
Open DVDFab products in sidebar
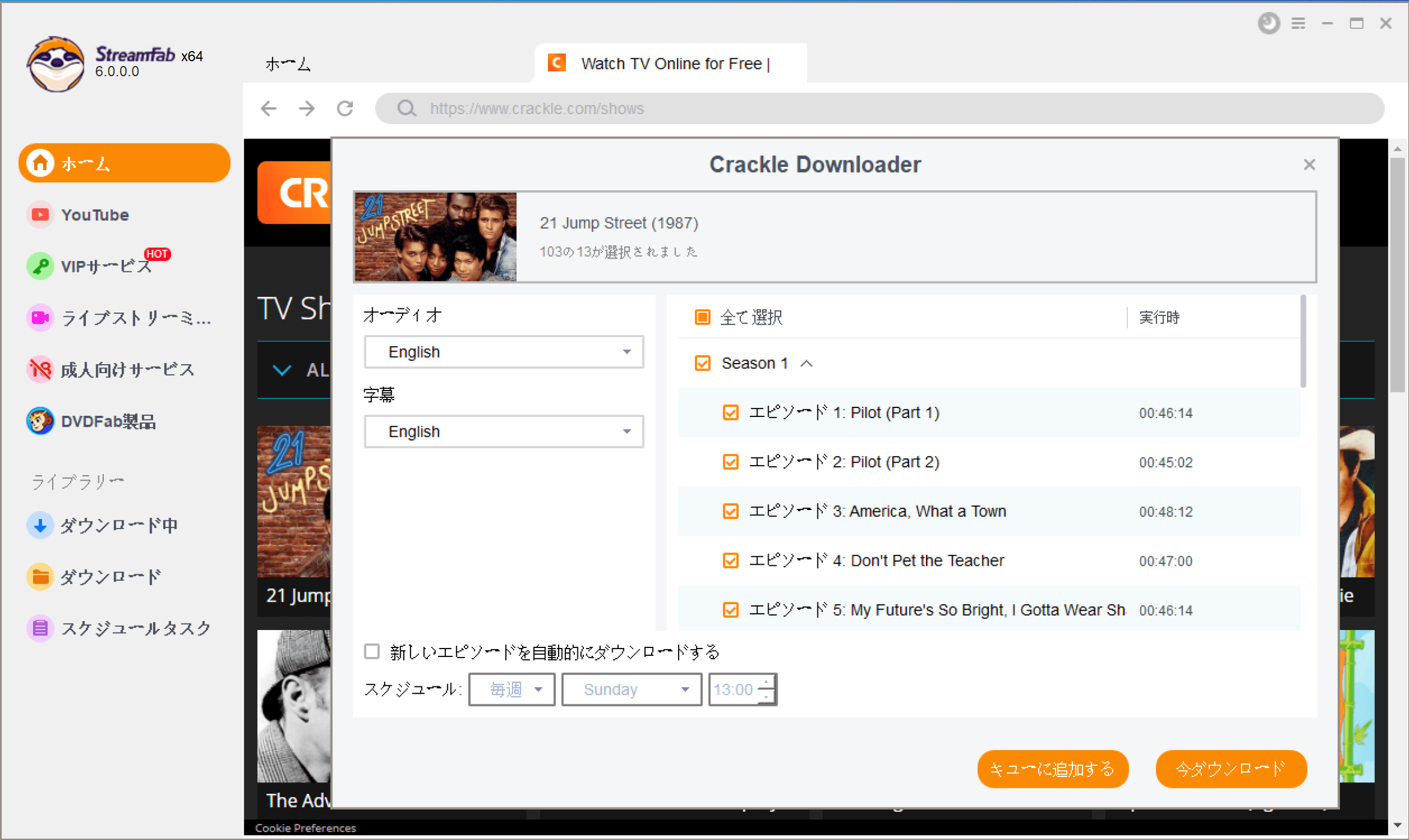pyautogui.click(x=91, y=421)
